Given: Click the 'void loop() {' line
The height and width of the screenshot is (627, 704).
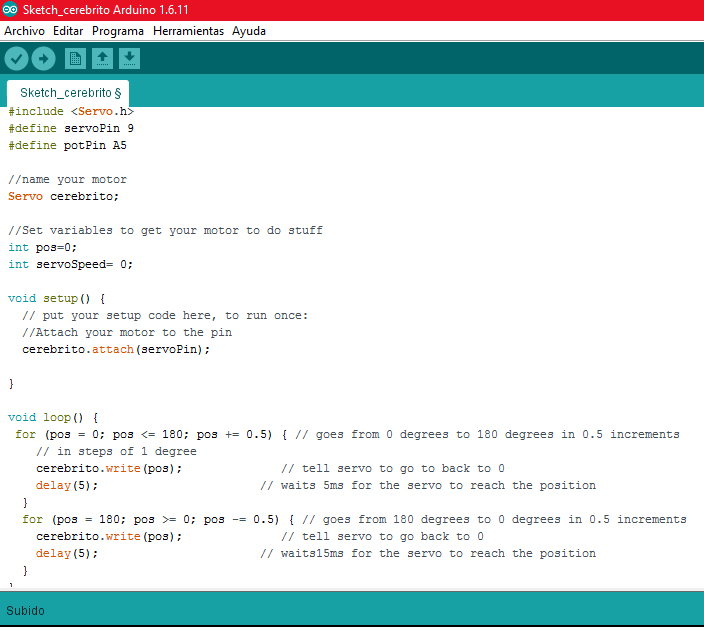Looking at the screenshot, I should point(53,418).
